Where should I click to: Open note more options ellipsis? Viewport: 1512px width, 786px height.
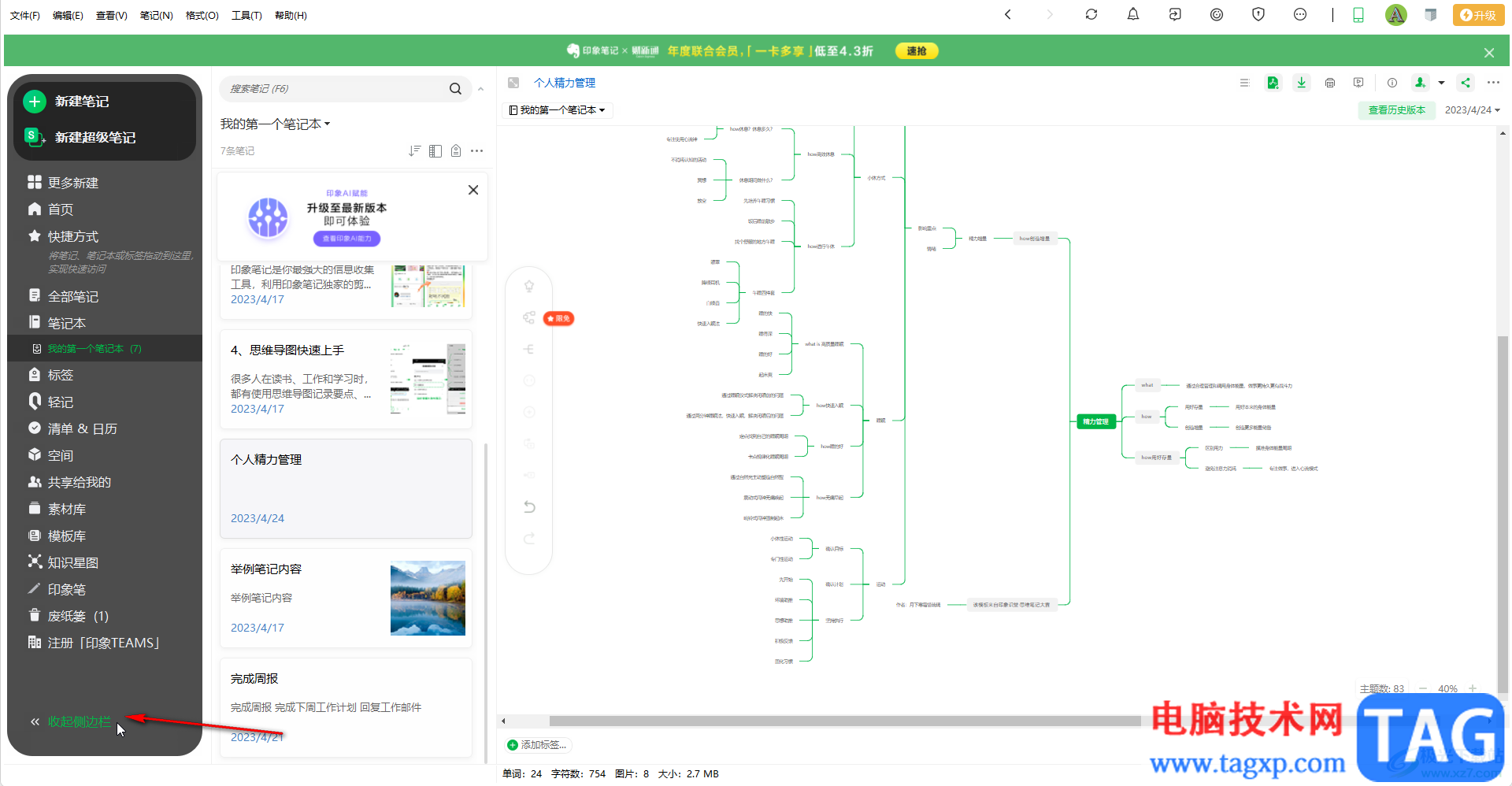point(1493,83)
